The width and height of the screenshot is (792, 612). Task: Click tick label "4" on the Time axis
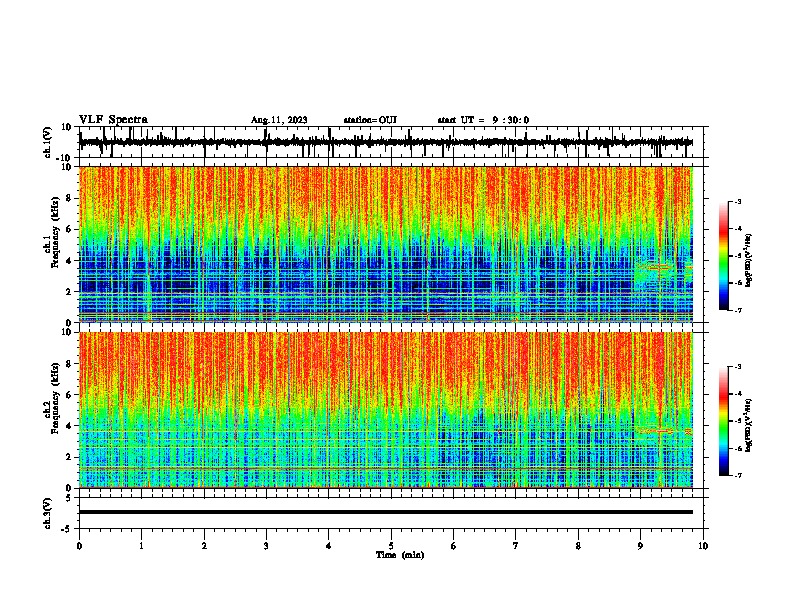pyautogui.click(x=329, y=546)
